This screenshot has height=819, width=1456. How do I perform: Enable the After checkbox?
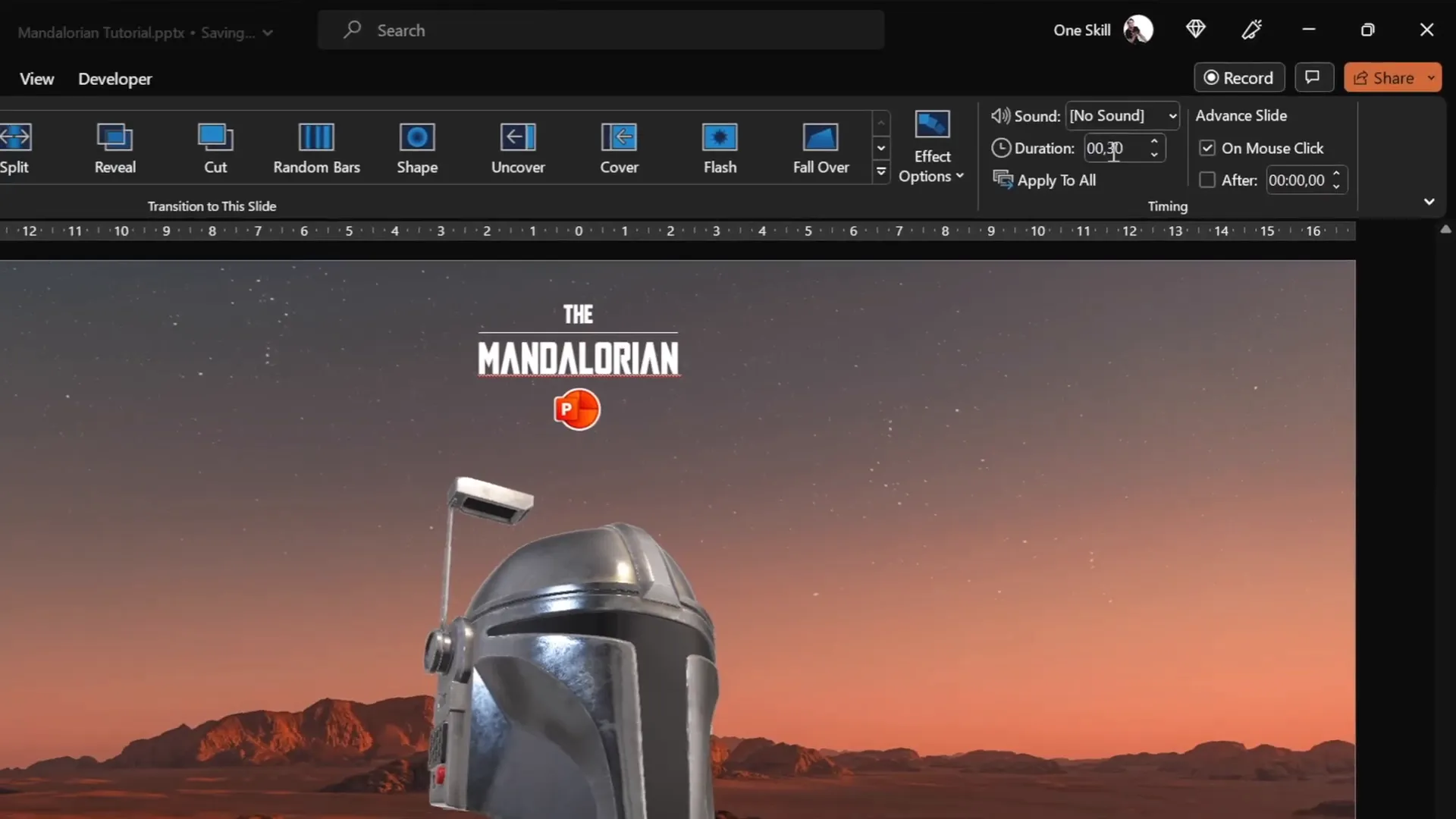tap(1207, 180)
